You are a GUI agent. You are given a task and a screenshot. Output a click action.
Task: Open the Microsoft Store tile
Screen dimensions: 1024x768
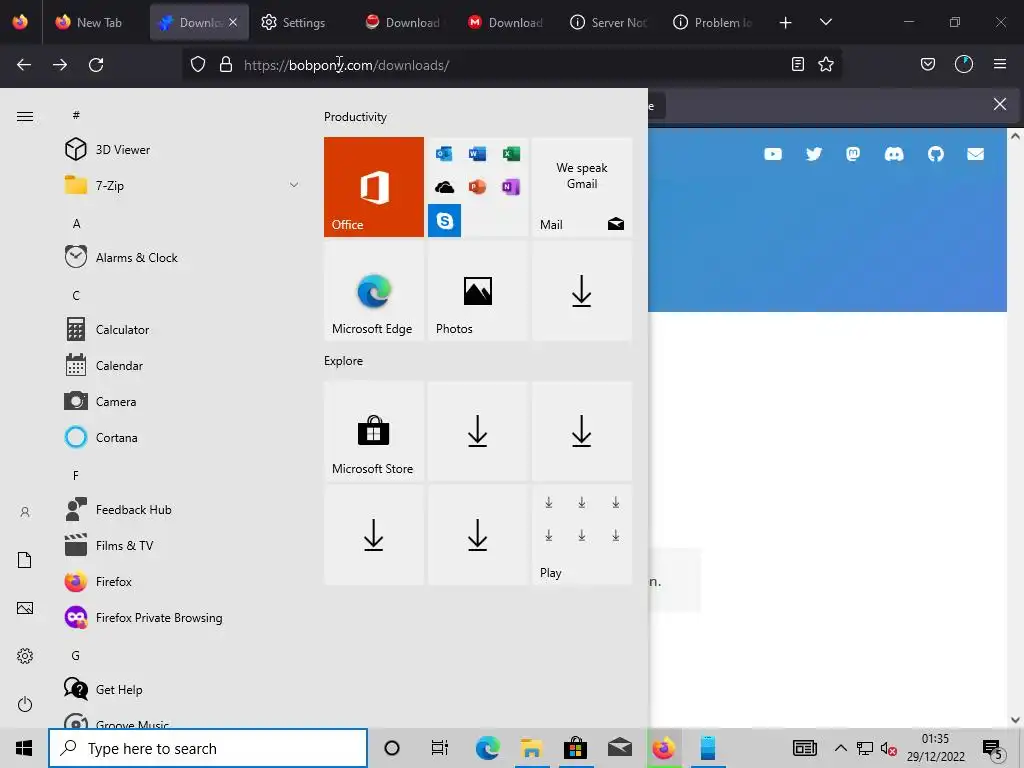374,431
